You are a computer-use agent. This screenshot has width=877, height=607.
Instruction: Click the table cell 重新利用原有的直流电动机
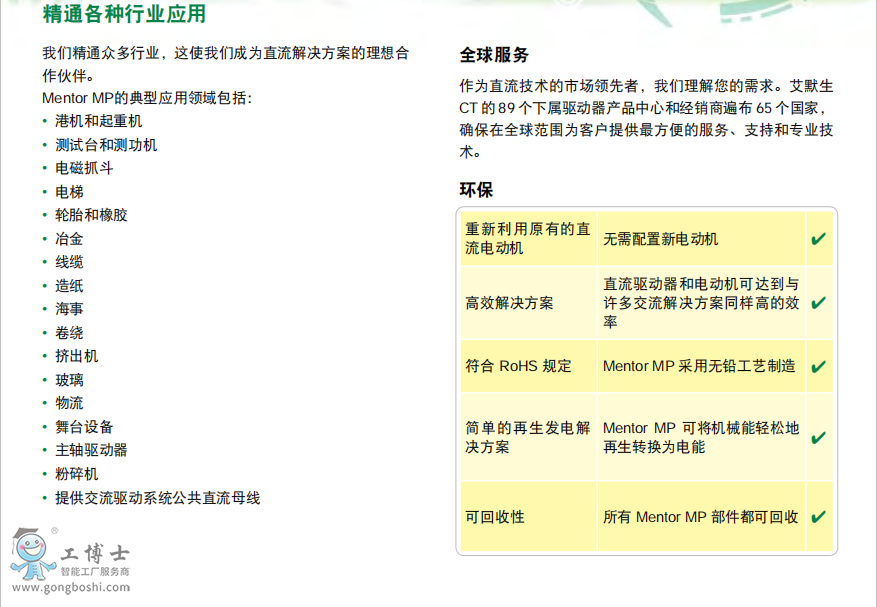(528, 238)
